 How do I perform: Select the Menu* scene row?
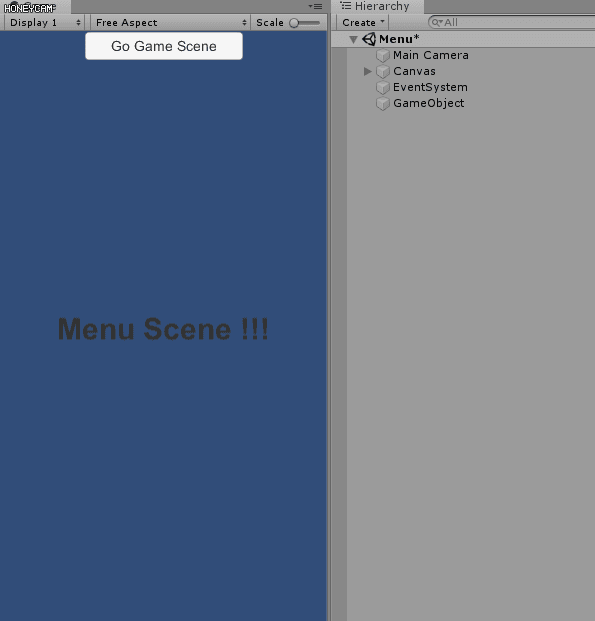click(x=463, y=39)
